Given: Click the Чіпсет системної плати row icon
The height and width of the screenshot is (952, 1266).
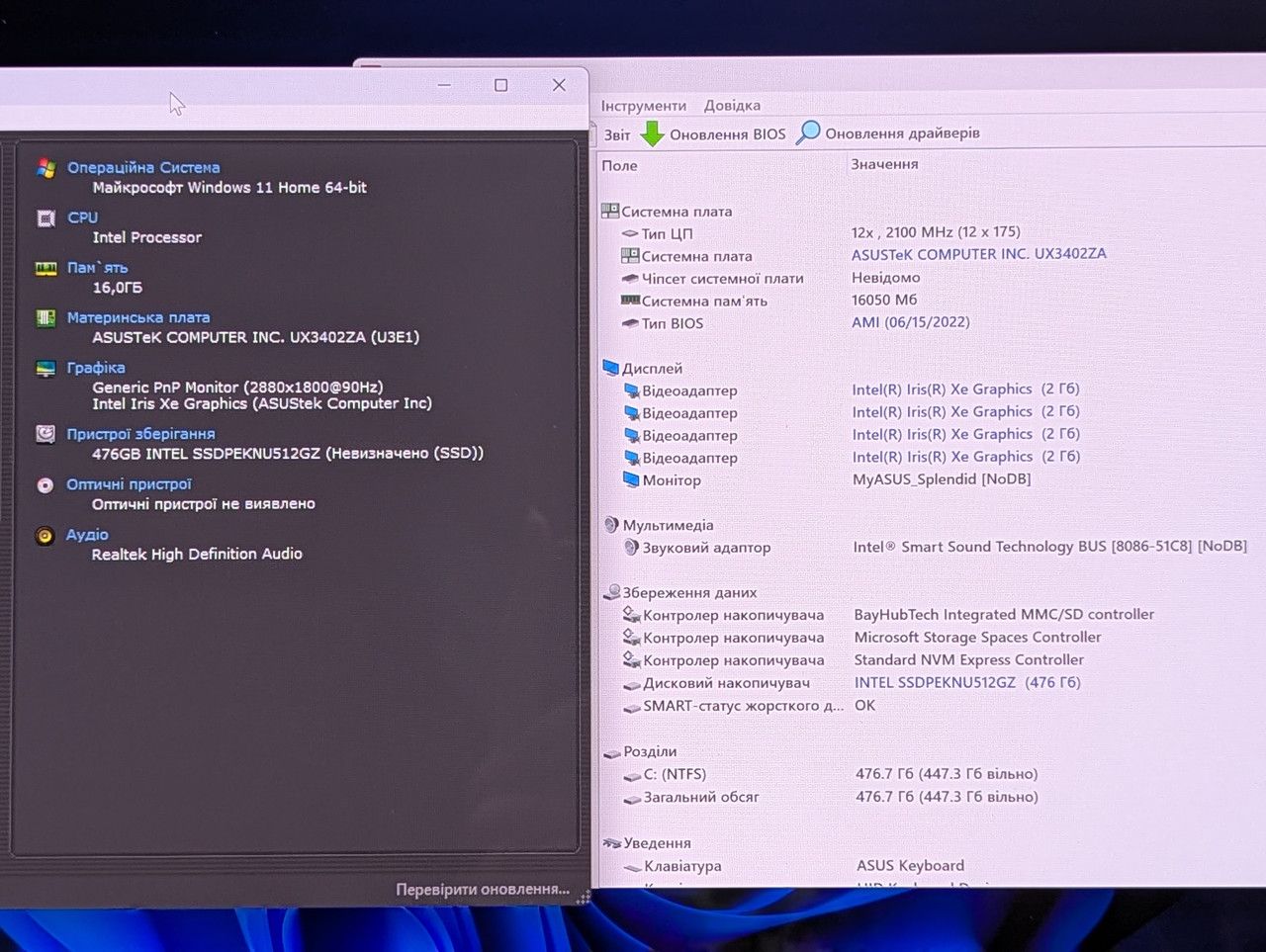Looking at the screenshot, I should click(630, 279).
